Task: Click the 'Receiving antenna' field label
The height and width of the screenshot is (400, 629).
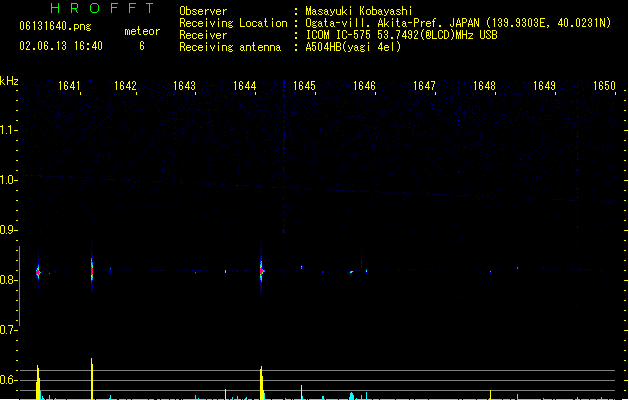Action: point(230,47)
